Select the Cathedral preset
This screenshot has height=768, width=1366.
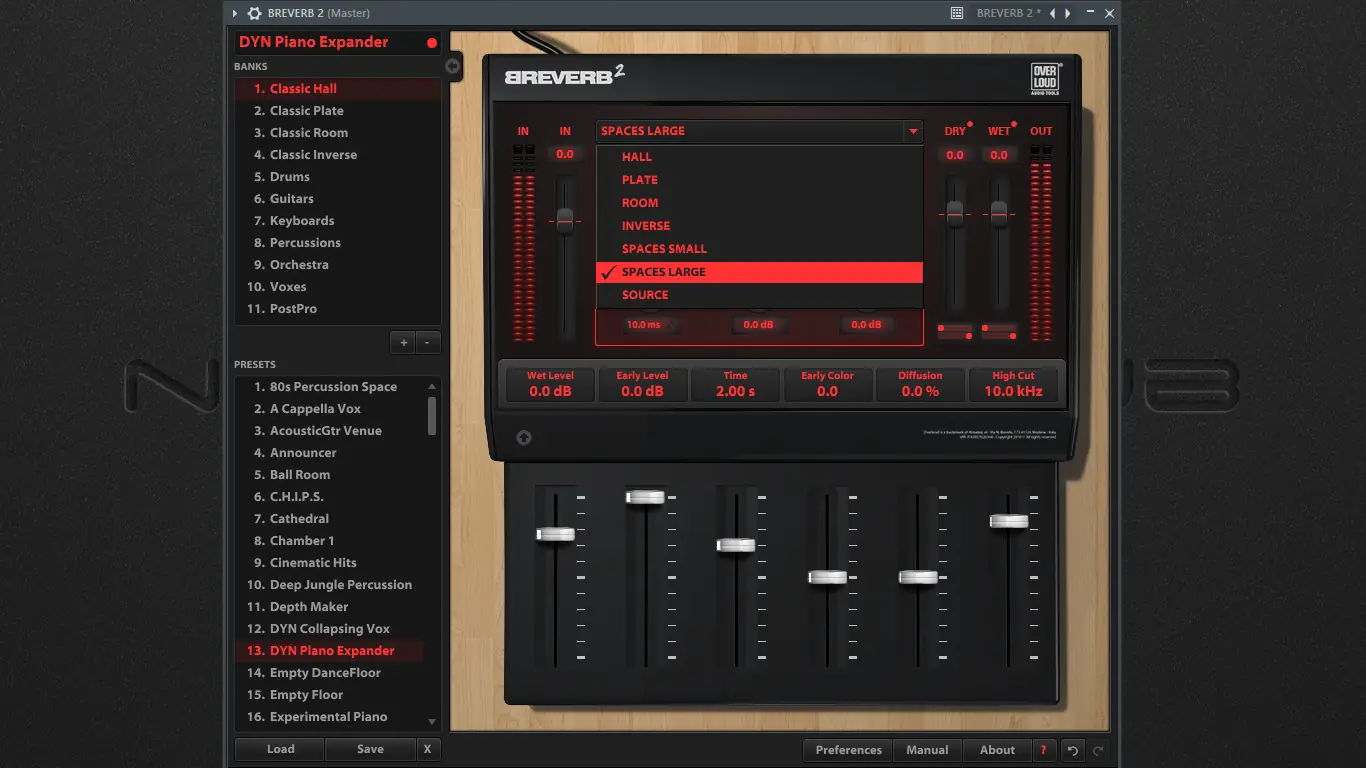pos(330,519)
